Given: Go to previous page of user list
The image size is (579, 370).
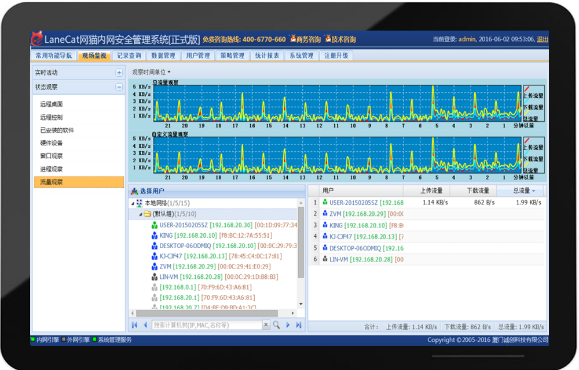Looking at the screenshot, I should (145, 325).
